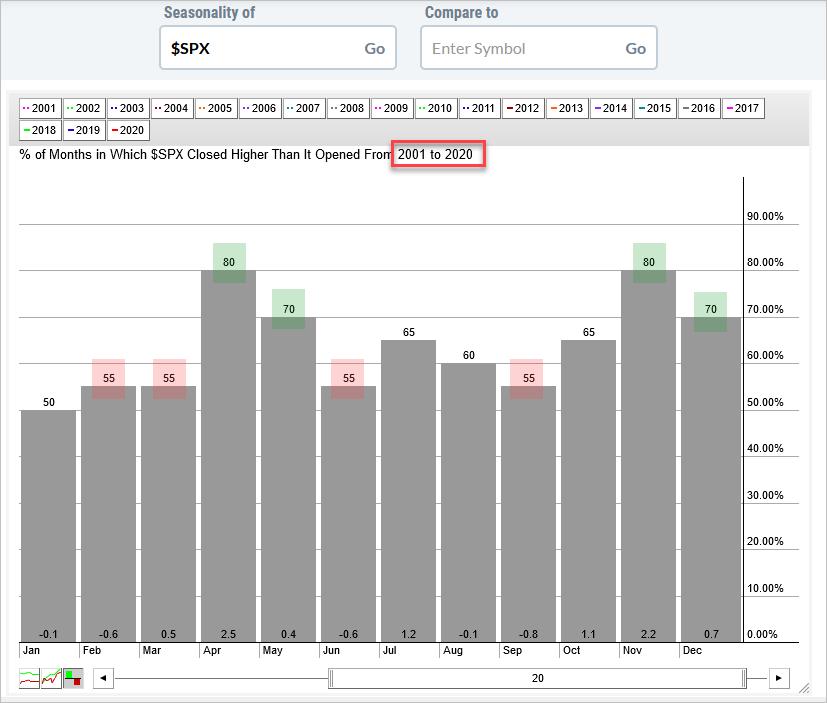Image resolution: width=827 pixels, height=703 pixels.
Task: Click Go in the Compare to box
Action: 635,48
